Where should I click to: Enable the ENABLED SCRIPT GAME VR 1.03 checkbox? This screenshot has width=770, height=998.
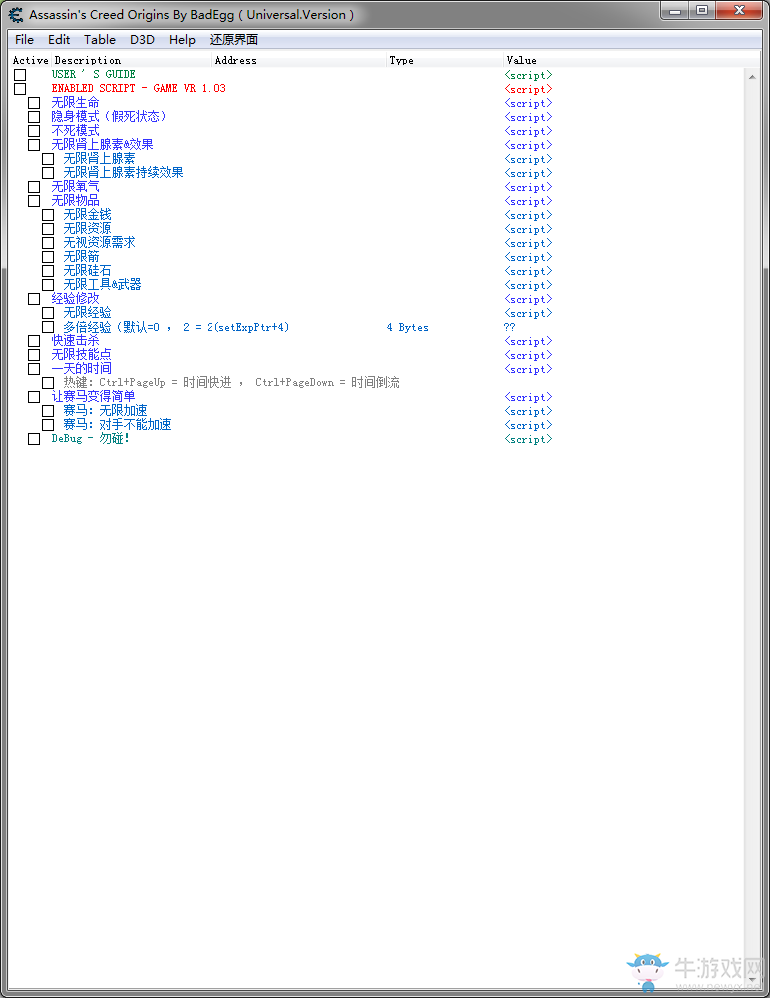(x=20, y=89)
